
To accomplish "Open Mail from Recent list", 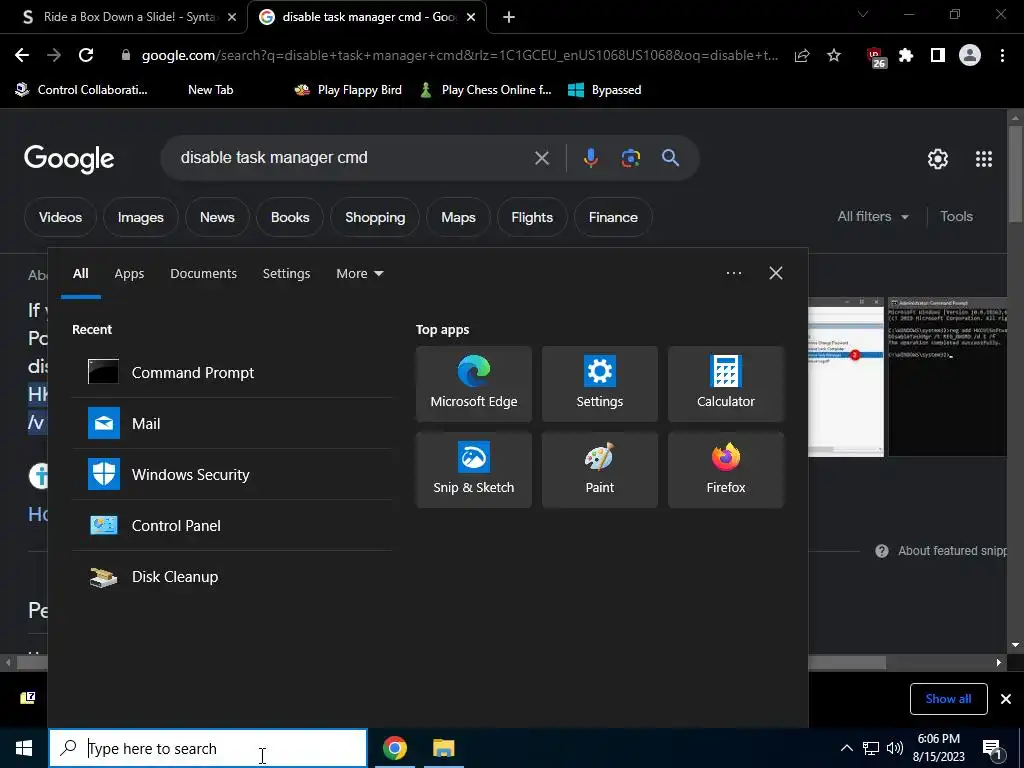I will click(x=232, y=423).
